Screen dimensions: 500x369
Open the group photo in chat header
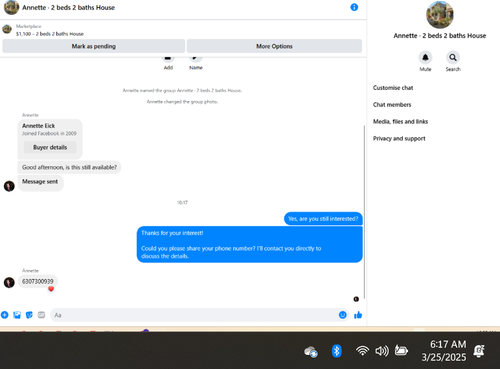11,7
